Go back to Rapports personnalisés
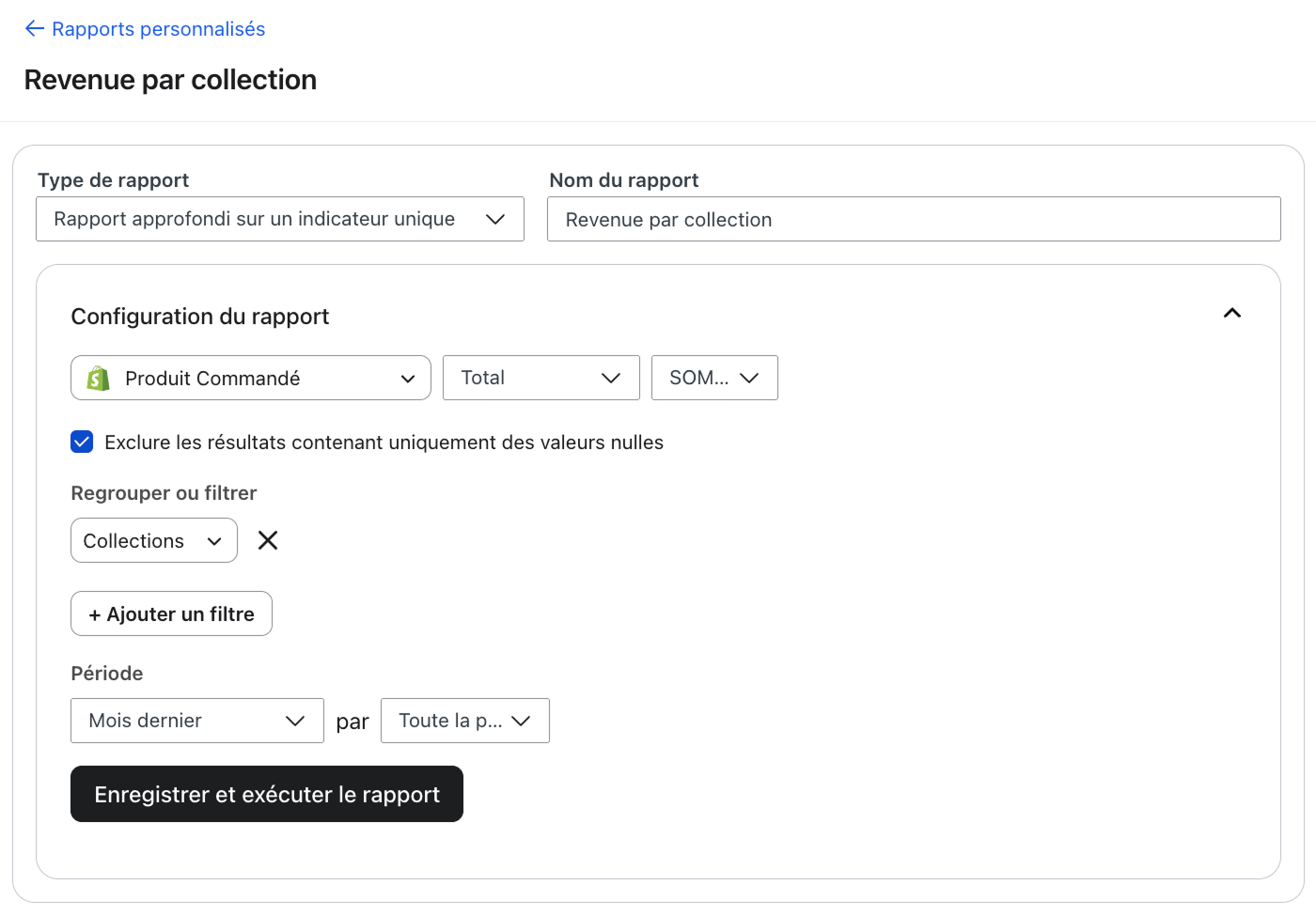This screenshot has height=916, width=1316. pyautogui.click(x=158, y=29)
